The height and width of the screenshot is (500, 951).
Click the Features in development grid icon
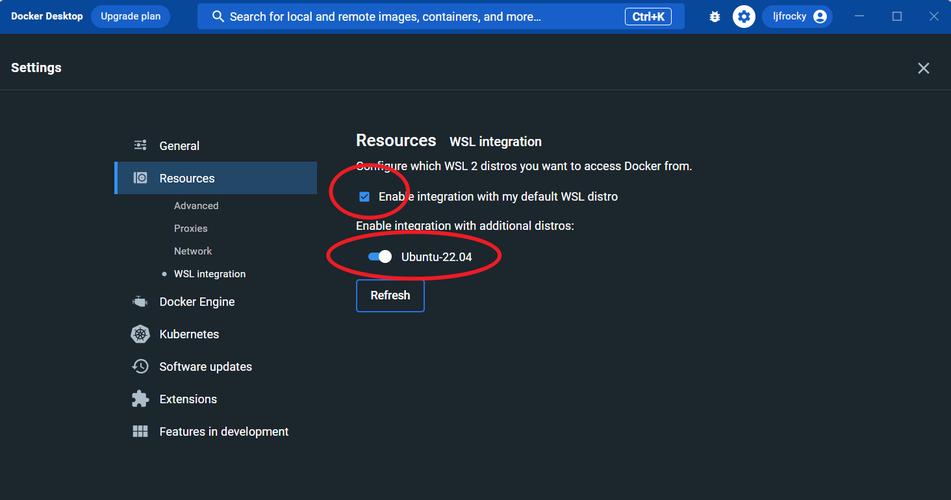(x=140, y=431)
